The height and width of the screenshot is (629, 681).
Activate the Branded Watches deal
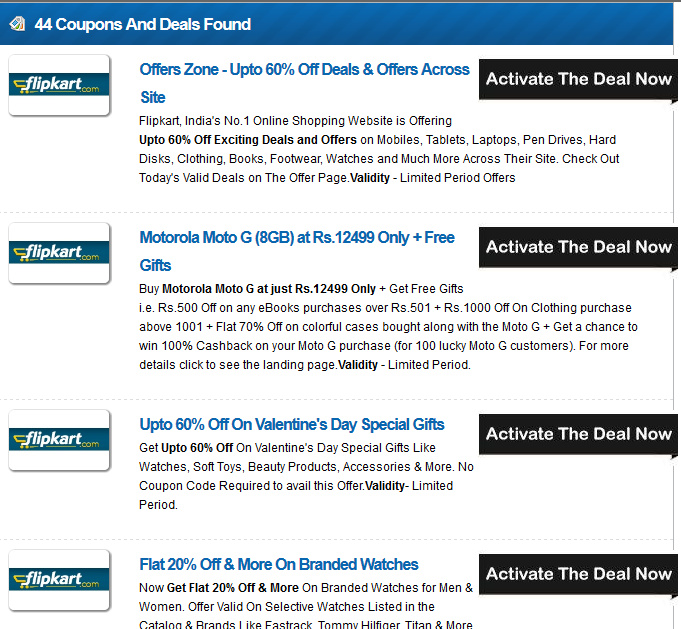[x=578, y=574]
